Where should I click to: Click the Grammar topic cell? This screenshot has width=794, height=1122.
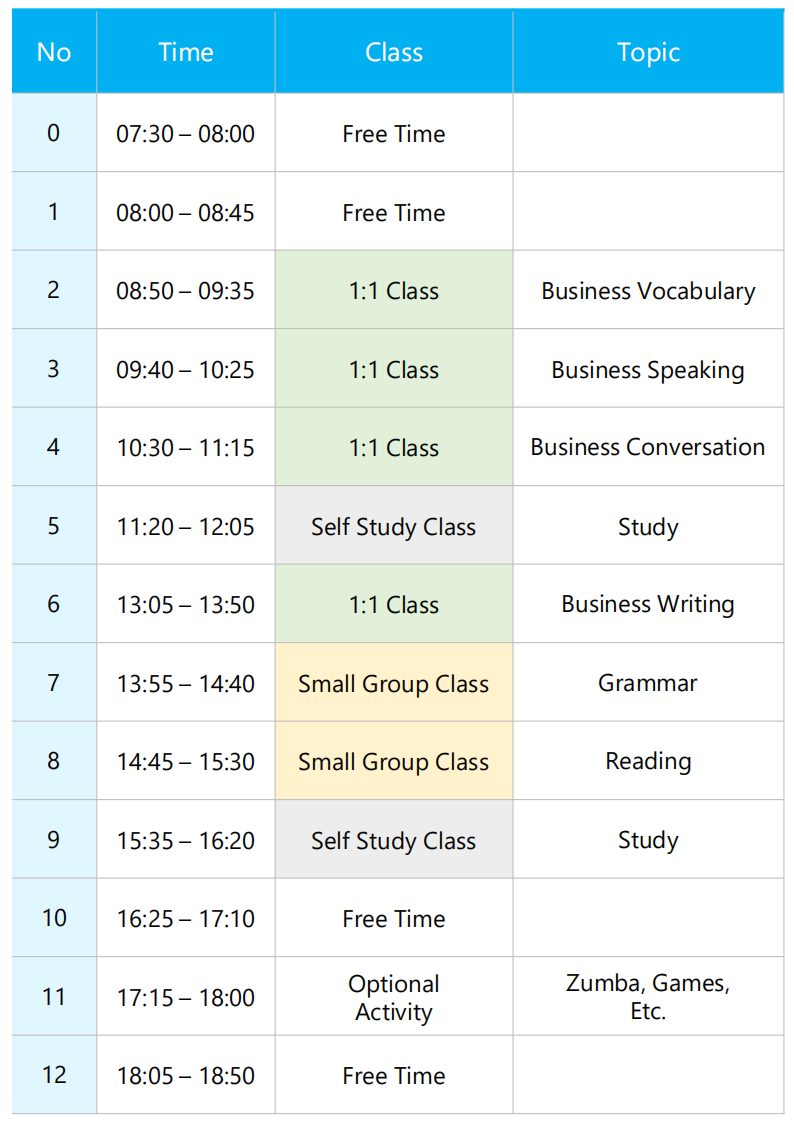pos(648,683)
